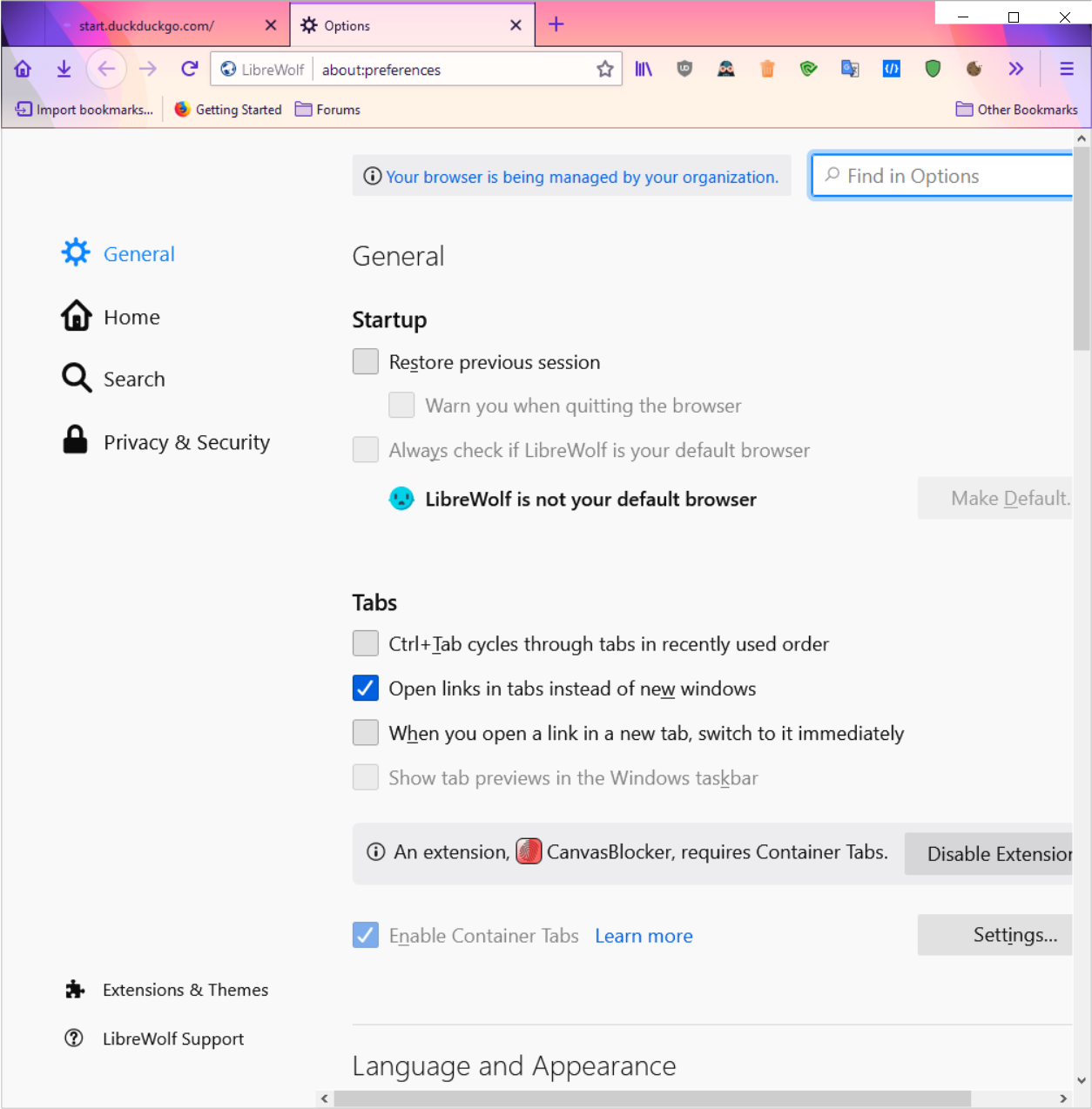Toggle Warn you when quitting the browser
The height and width of the screenshot is (1109, 1092).
pyautogui.click(x=401, y=405)
